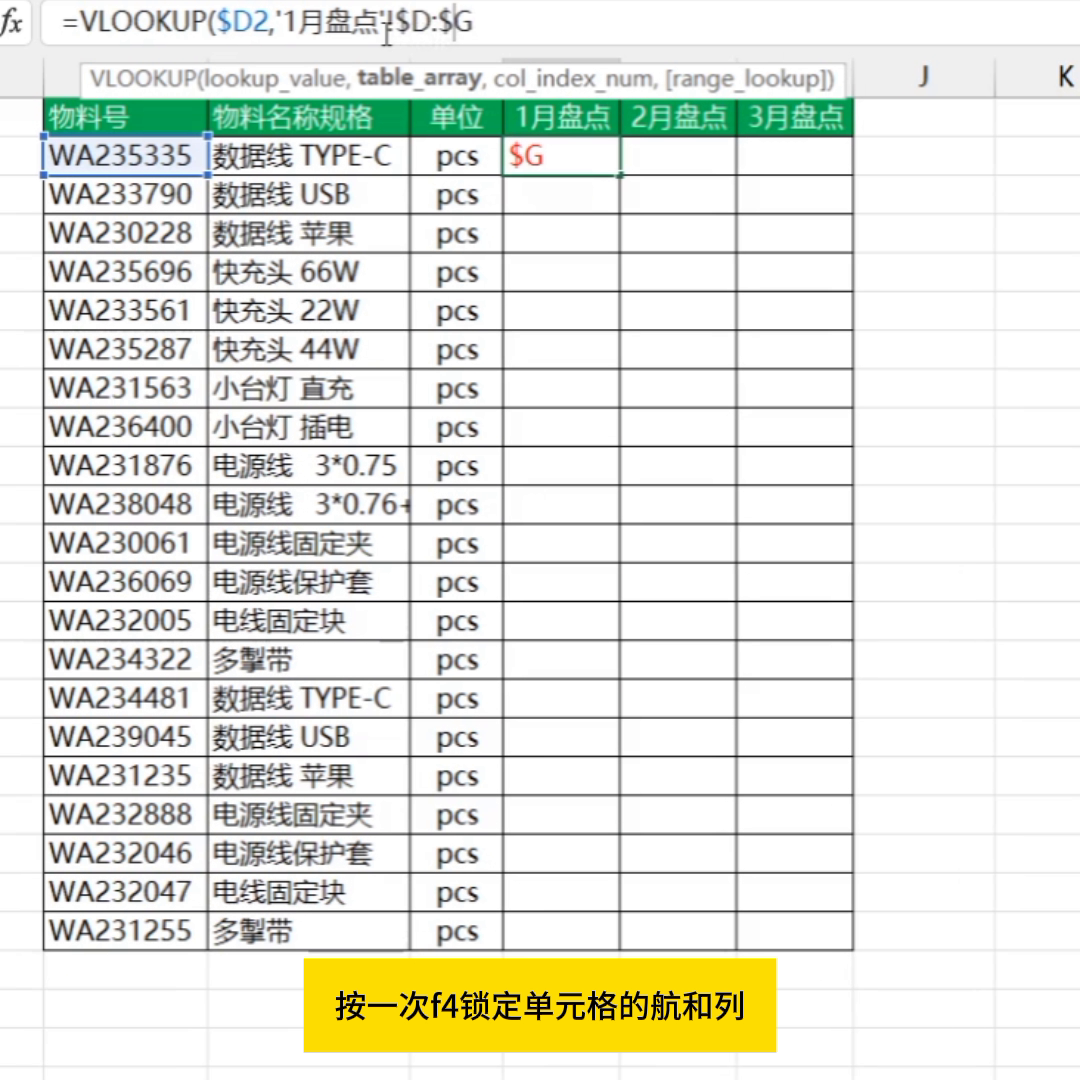This screenshot has height=1080, width=1080.
Task: Click 数据线 TYPE-C in WA235335 row
Action: [x=309, y=156]
